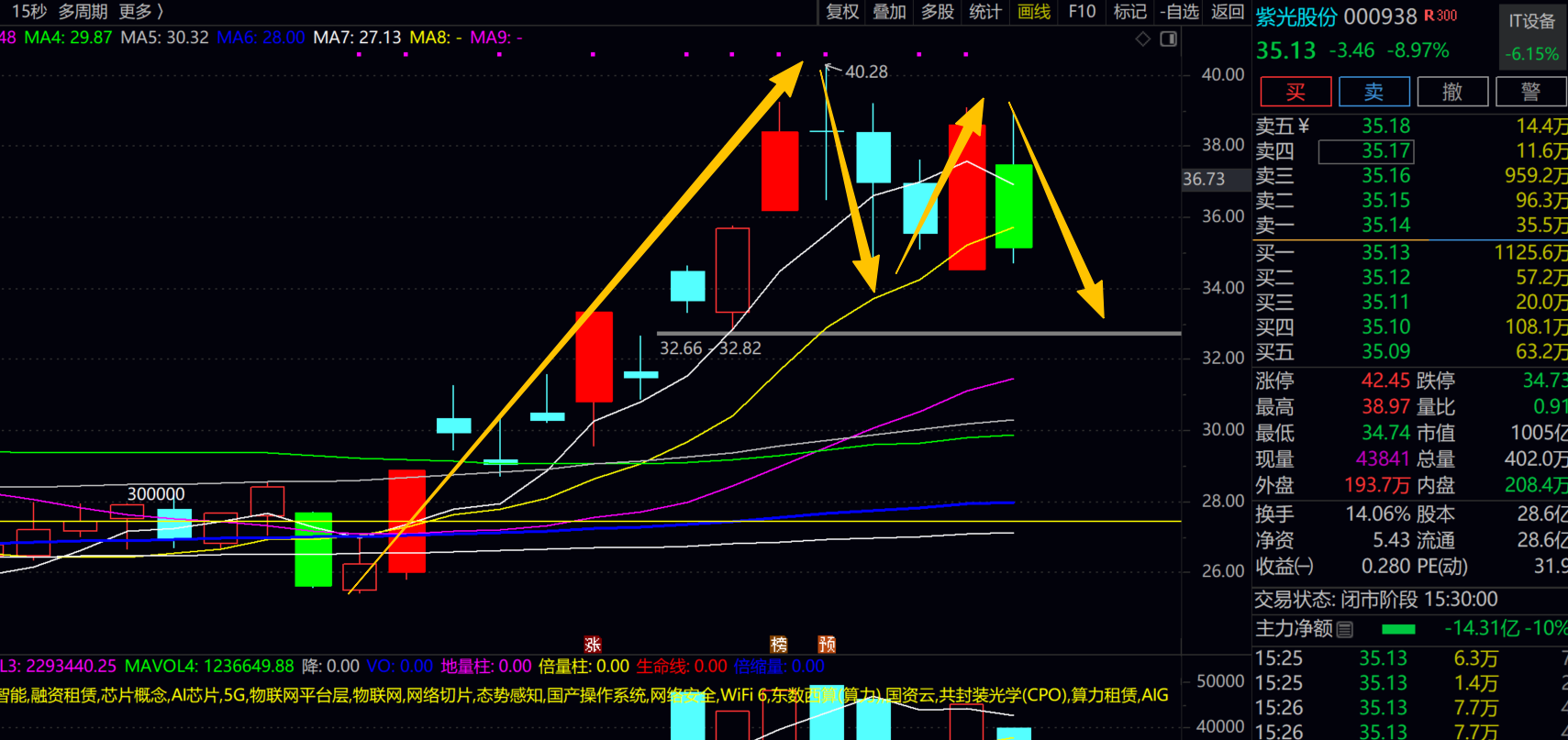Select the 卖四 price 35.17 field
This screenshot has height=740, width=1568.
click(x=1366, y=151)
